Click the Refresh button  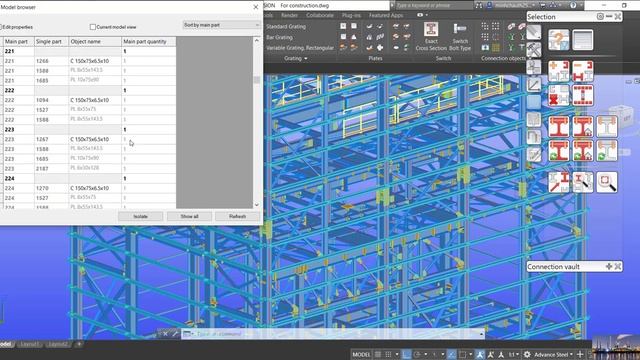(238, 216)
